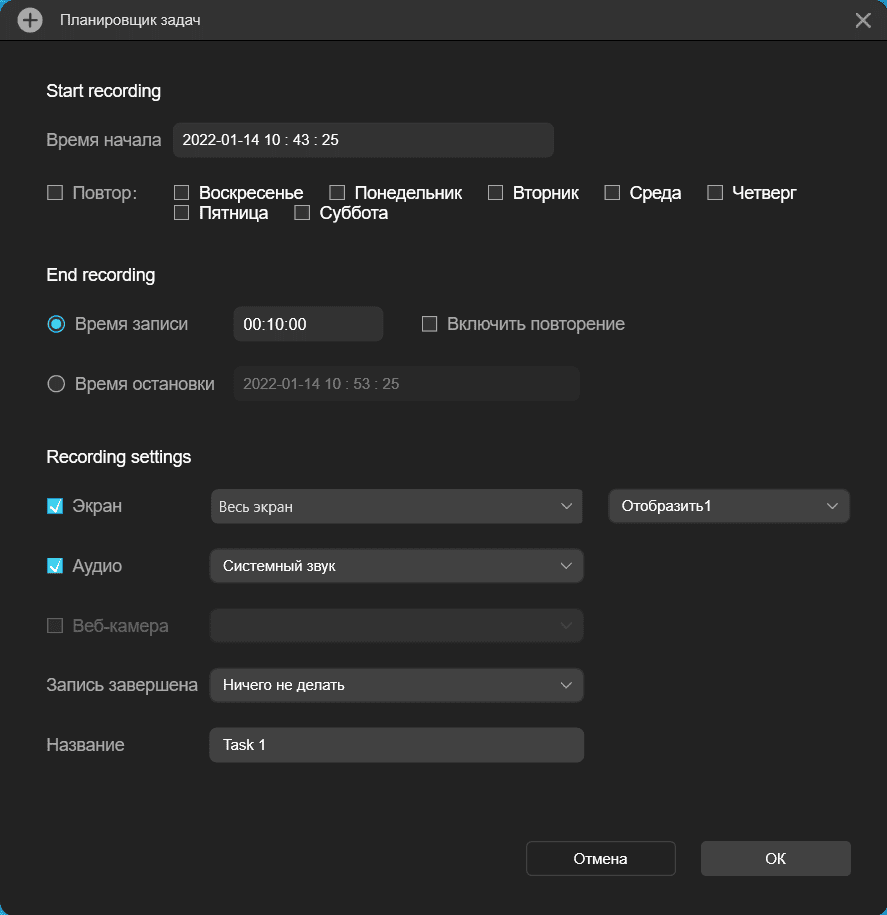Expand the Отобразить1 display dropdown

pyautogui.click(x=729, y=506)
